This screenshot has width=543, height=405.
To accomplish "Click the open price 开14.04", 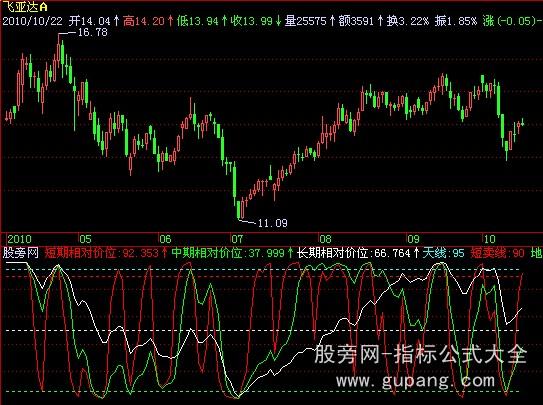I will coord(89,21).
